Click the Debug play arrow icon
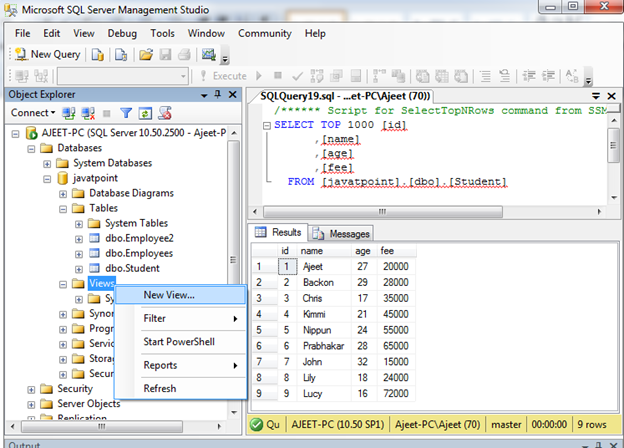Screen dimensions: 624x448 (259, 75)
